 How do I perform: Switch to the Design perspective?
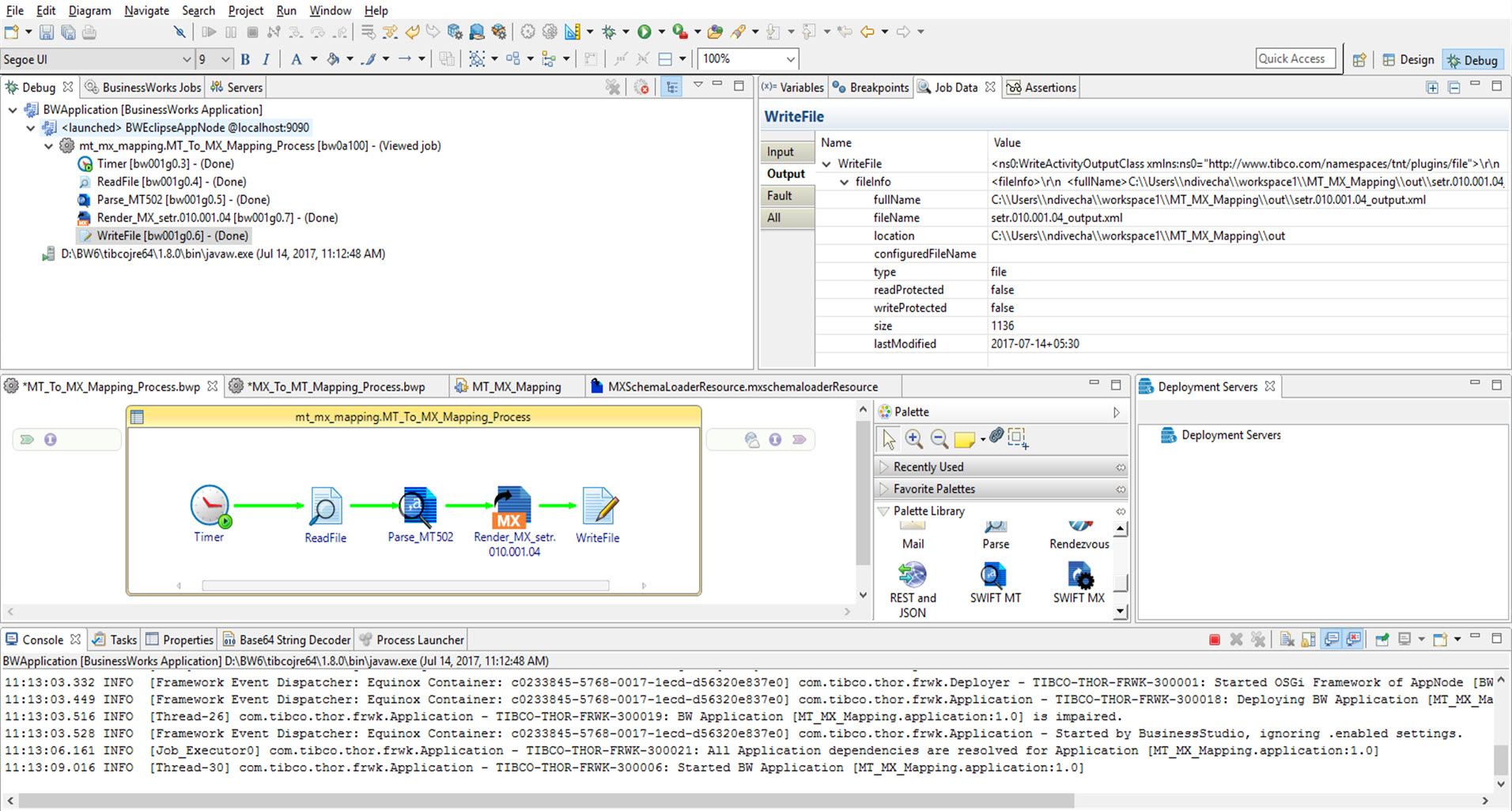click(1408, 60)
